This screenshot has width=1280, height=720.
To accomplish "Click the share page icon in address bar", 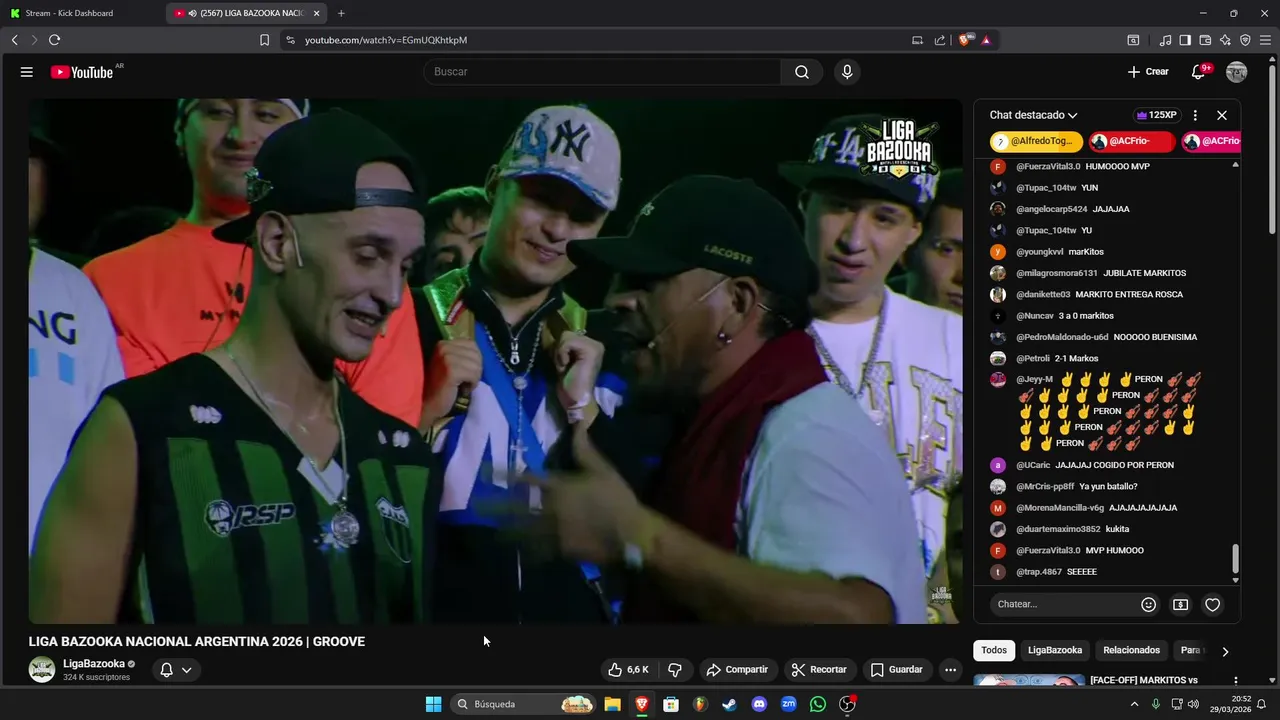I will tap(940, 40).
